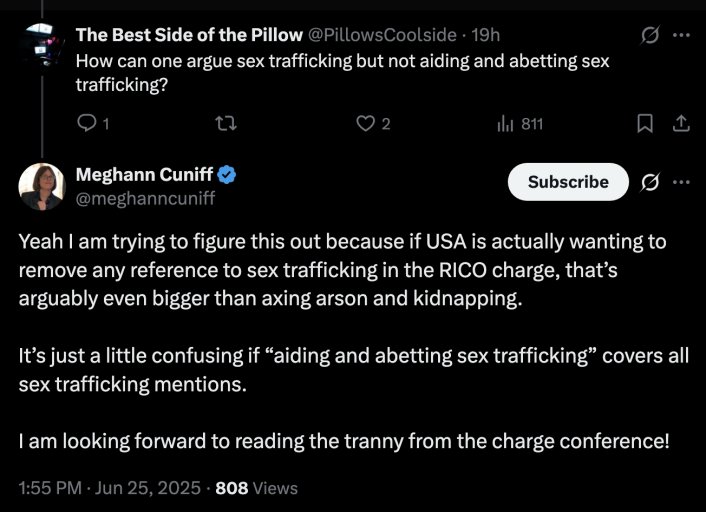Reply to The Best Side of the Pillow's tweet
This screenshot has height=512, width=706.
click(x=86, y=124)
